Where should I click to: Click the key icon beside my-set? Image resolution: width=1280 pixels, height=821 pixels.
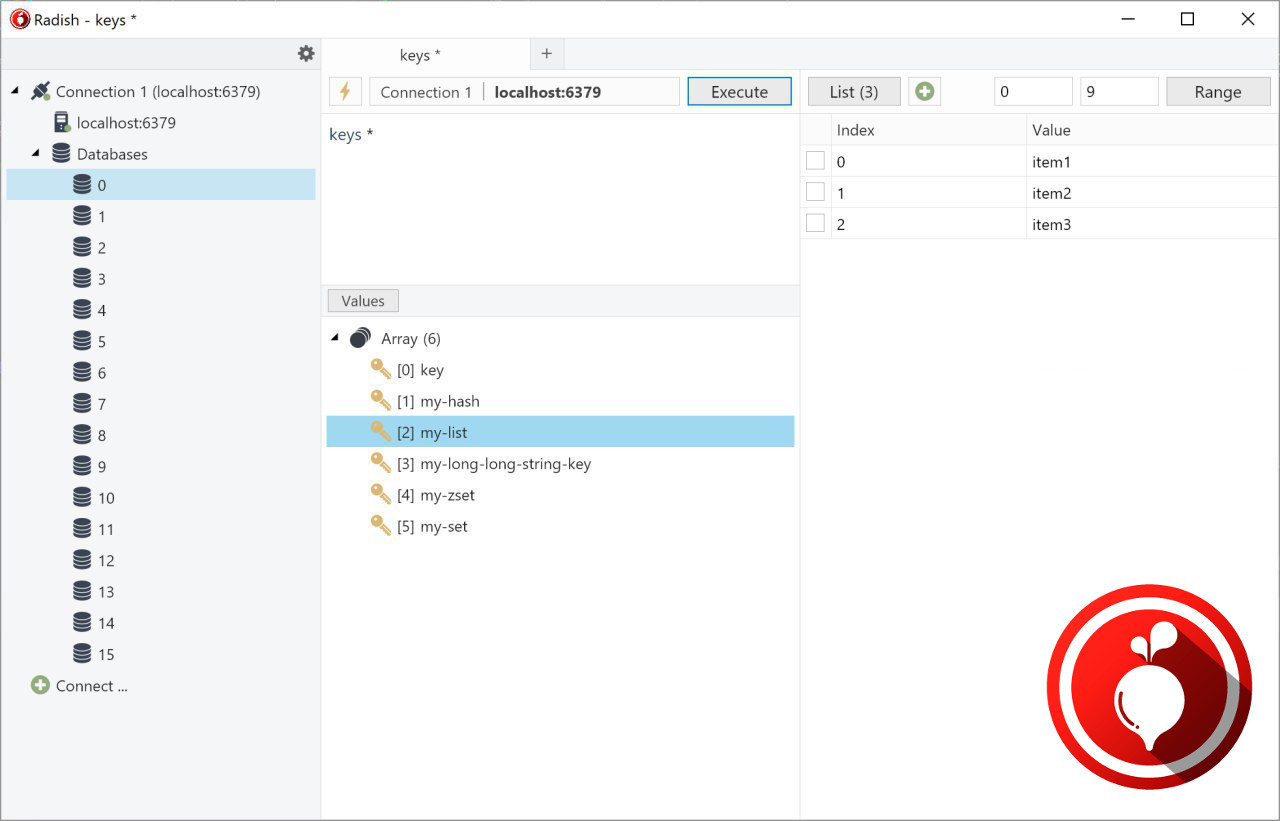(x=381, y=526)
